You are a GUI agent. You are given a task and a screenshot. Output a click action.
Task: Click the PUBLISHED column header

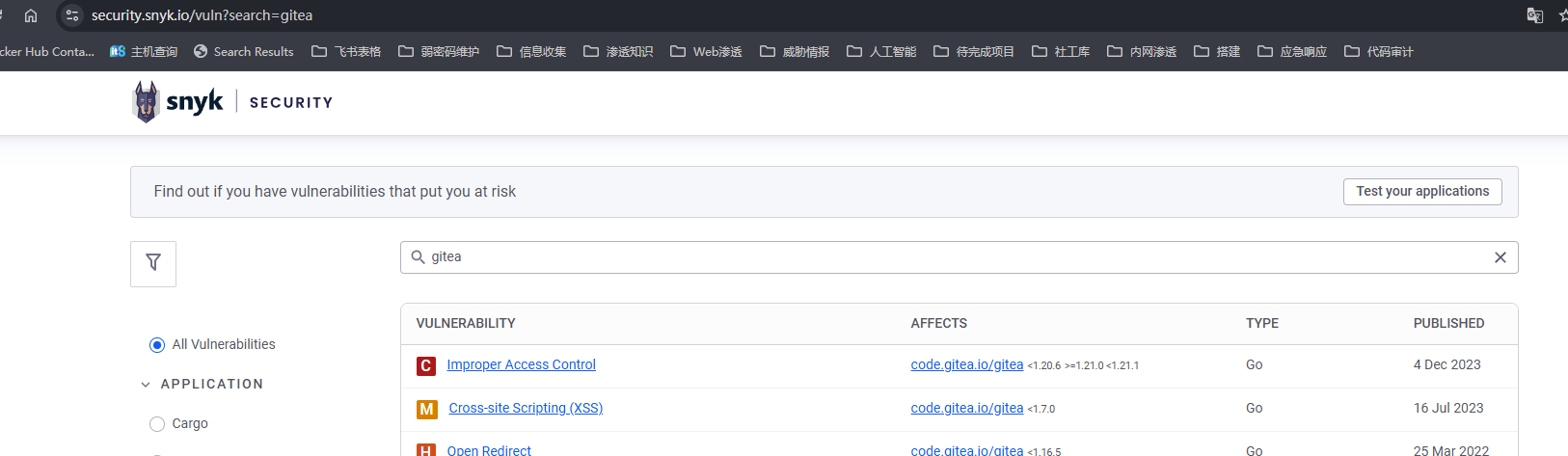[1448, 323]
